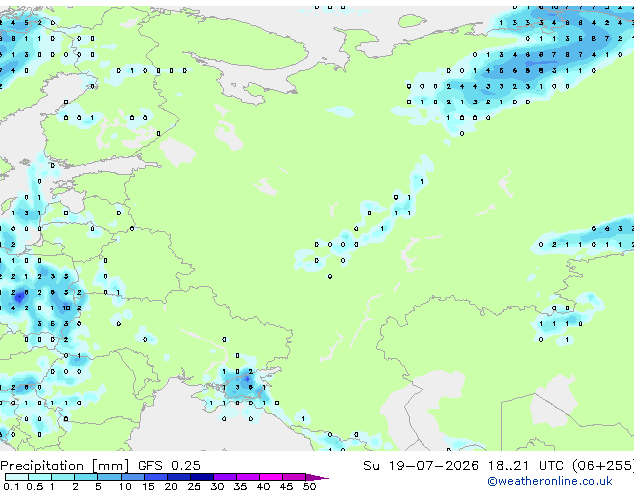Click the '35' legend scale label
Viewport: 634px width, 490px height.
coord(240,486)
